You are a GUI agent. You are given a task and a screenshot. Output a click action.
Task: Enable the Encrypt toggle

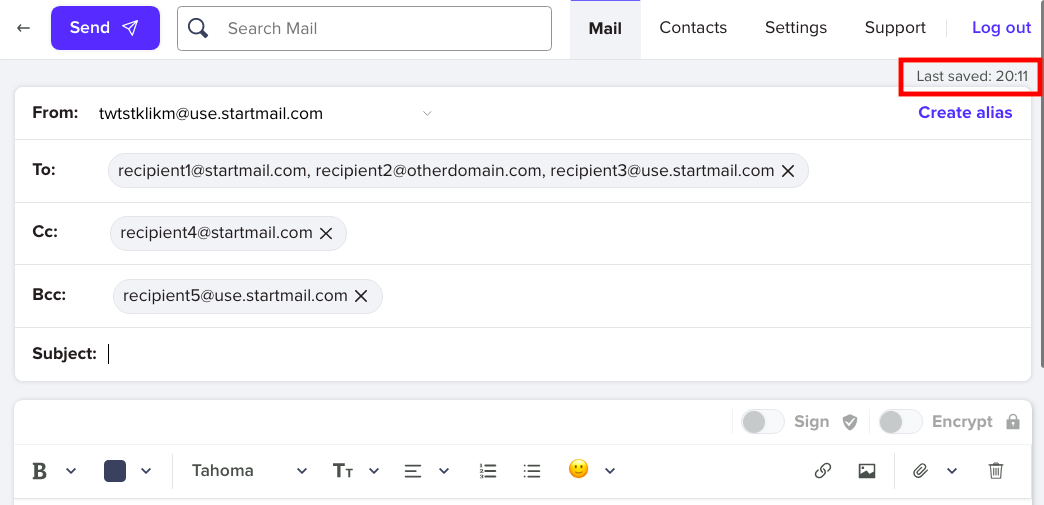point(900,422)
